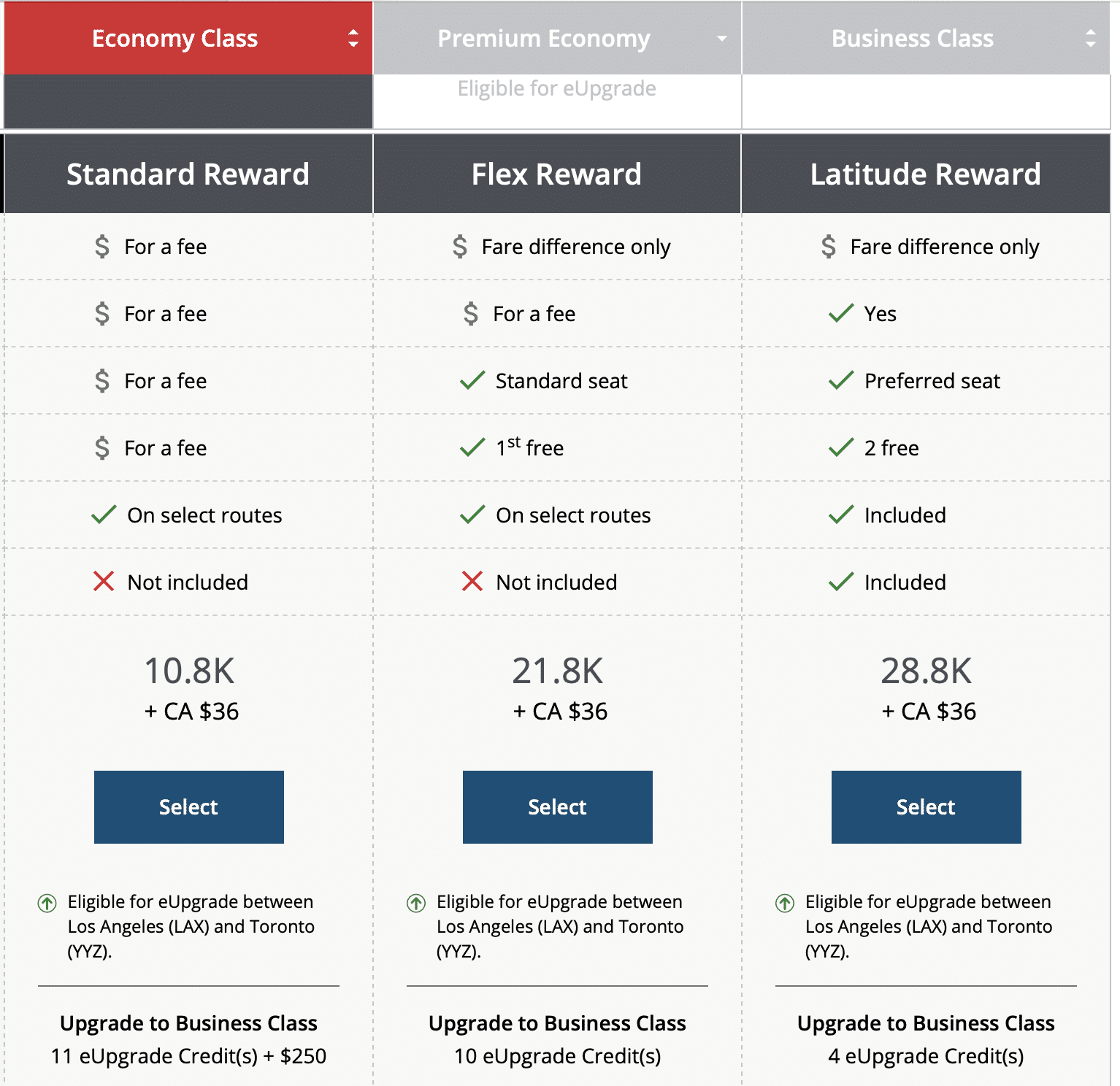Click the dollar icon beside Flex 'Fare difference only'
Screen dimensions: 1120x1086
pyautogui.click(x=460, y=247)
